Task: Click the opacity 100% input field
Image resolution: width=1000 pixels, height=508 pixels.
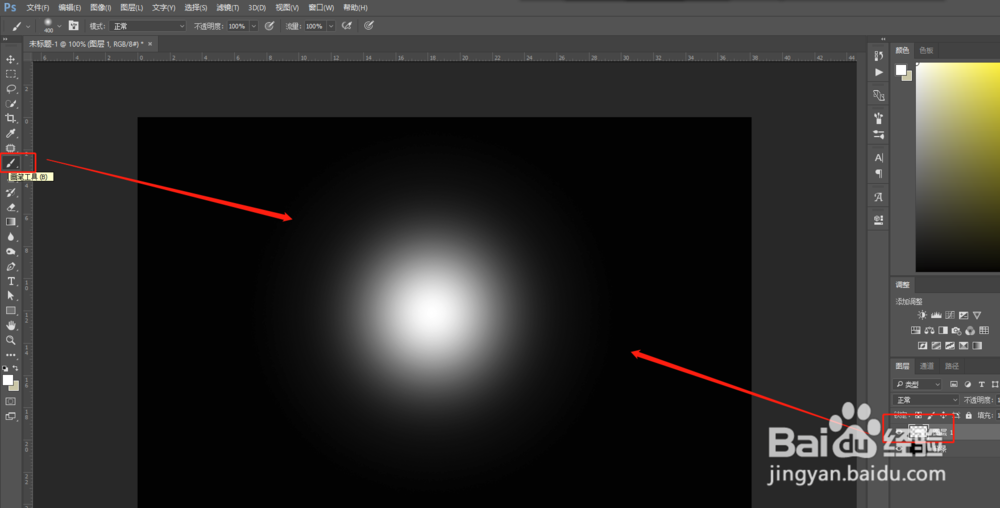Action: pos(237,26)
